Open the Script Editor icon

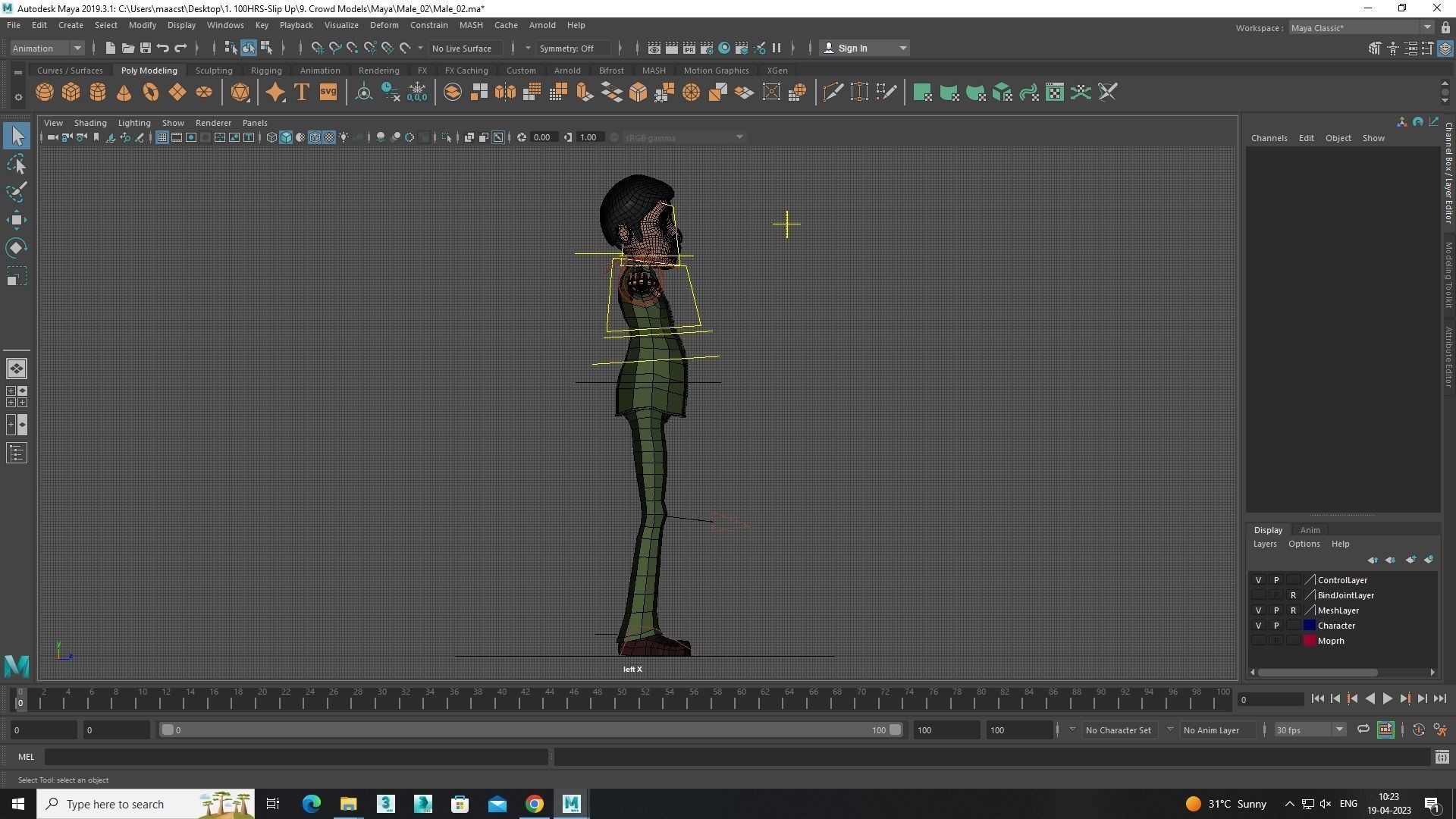click(1442, 757)
